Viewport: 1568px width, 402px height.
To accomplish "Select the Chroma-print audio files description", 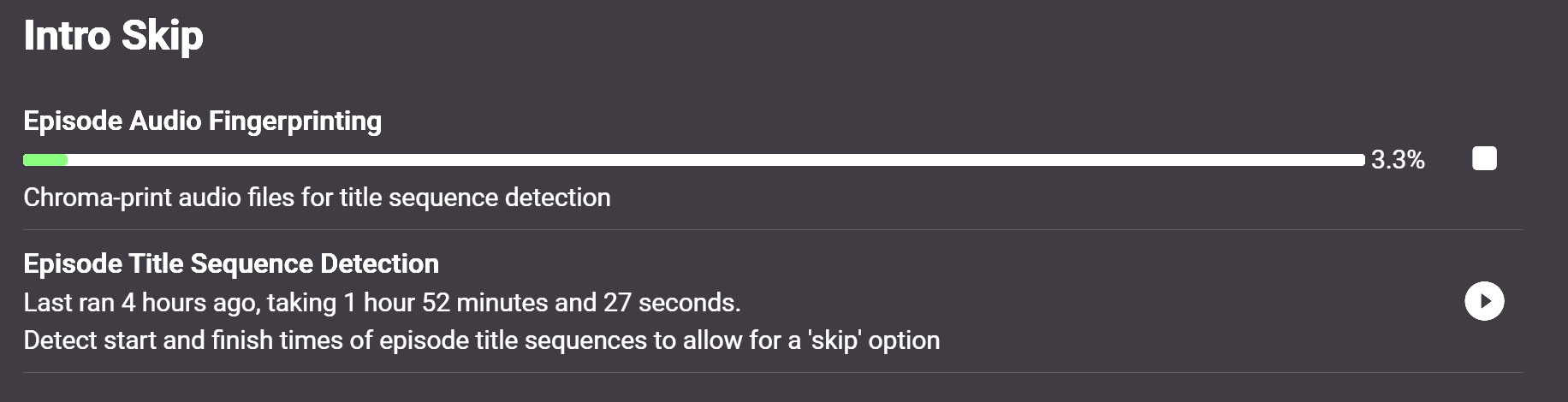I will (317, 198).
